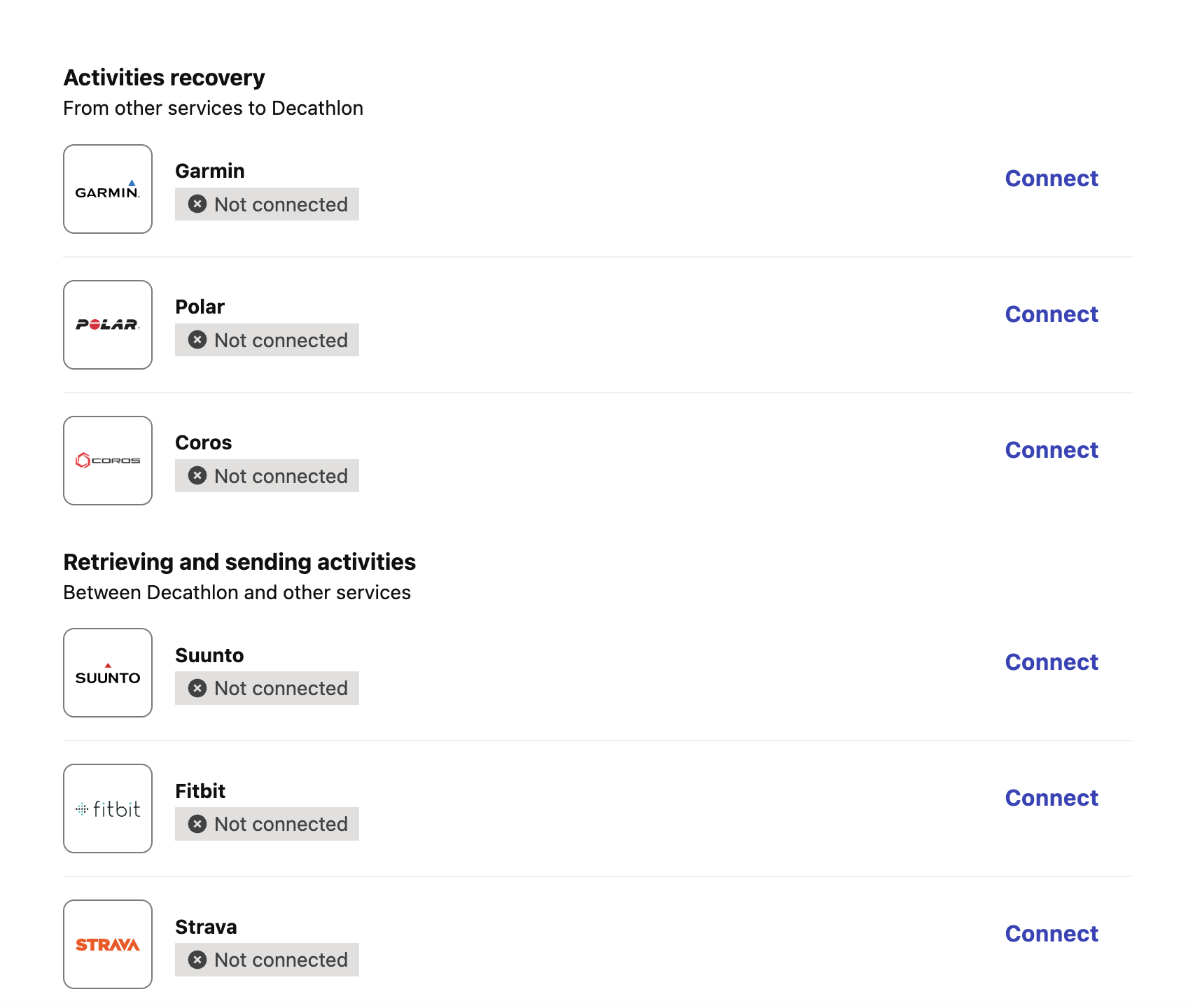The width and height of the screenshot is (1193, 1008).
Task: Click Suunto's Not connected status badge
Action: 267,688
